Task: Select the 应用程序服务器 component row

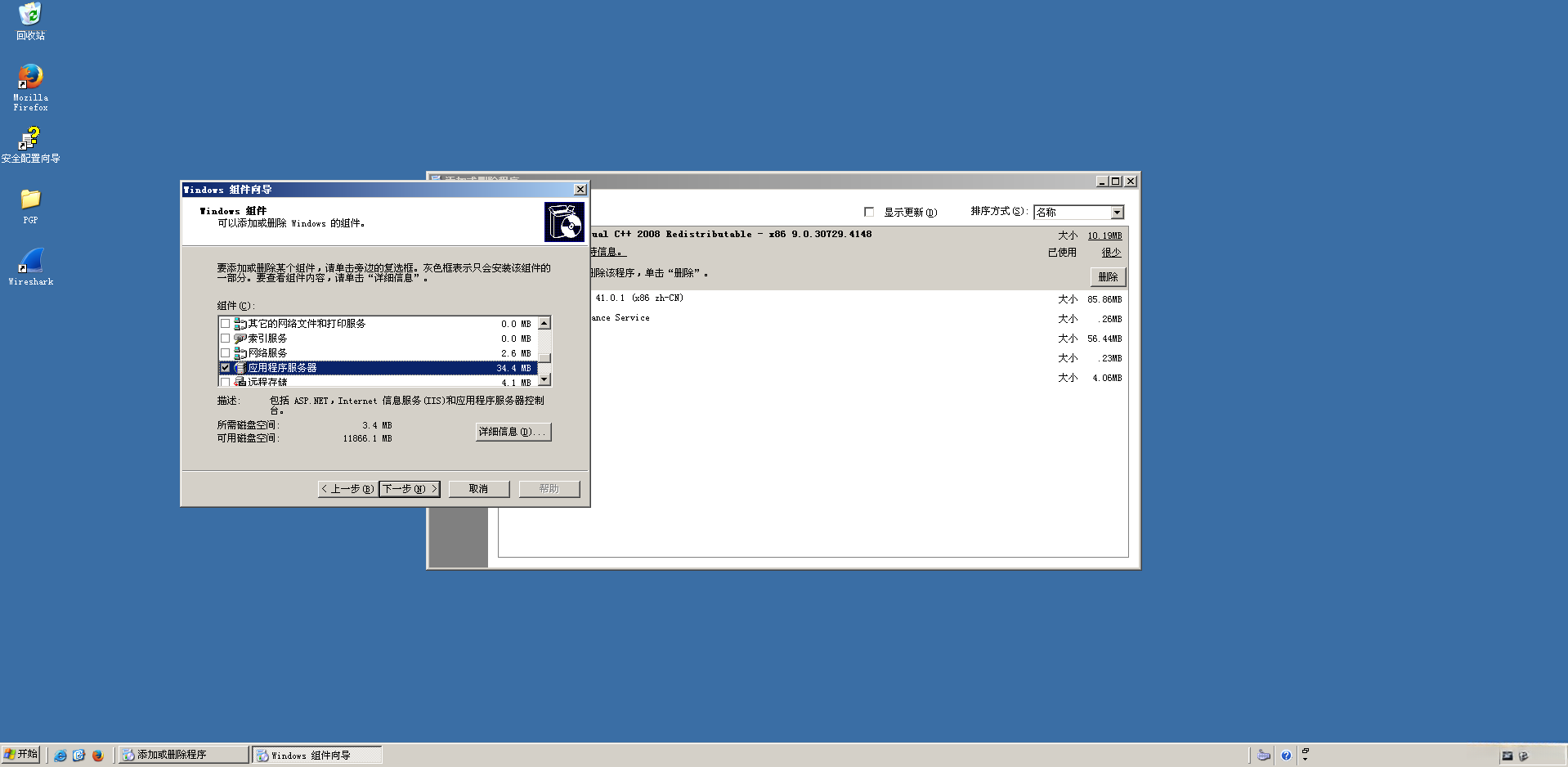Action: (379, 368)
